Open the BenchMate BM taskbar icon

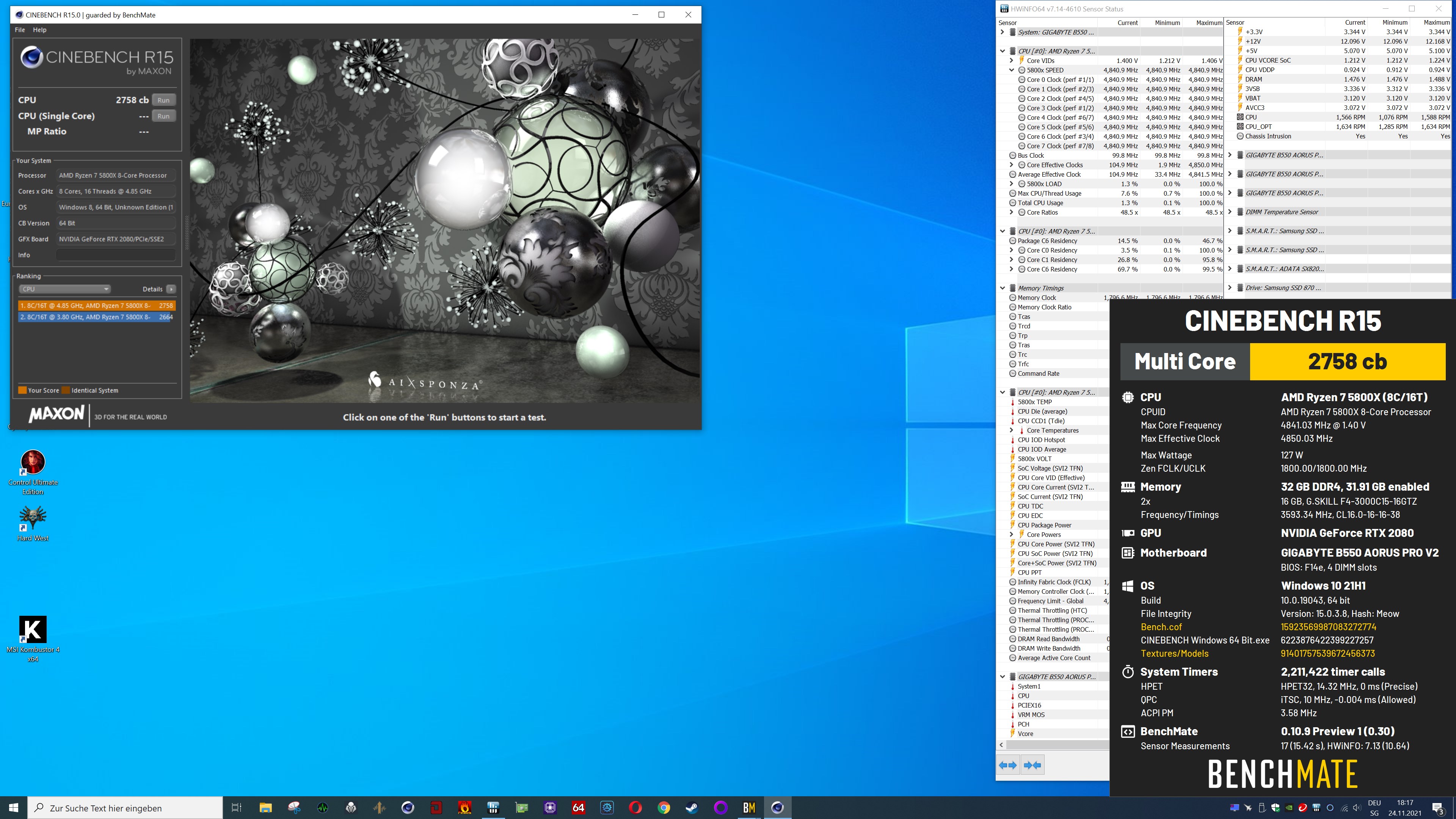tap(749, 808)
